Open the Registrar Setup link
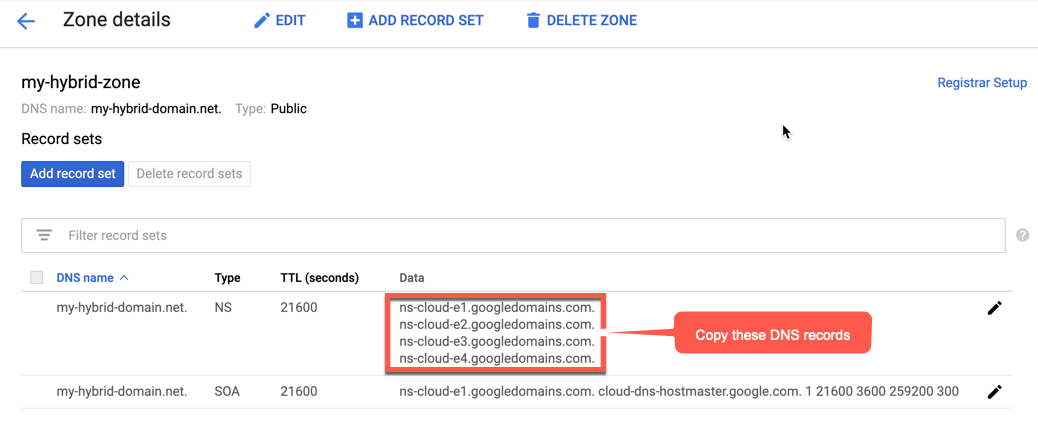The width and height of the screenshot is (1038, 430). (x=981, y=83)
